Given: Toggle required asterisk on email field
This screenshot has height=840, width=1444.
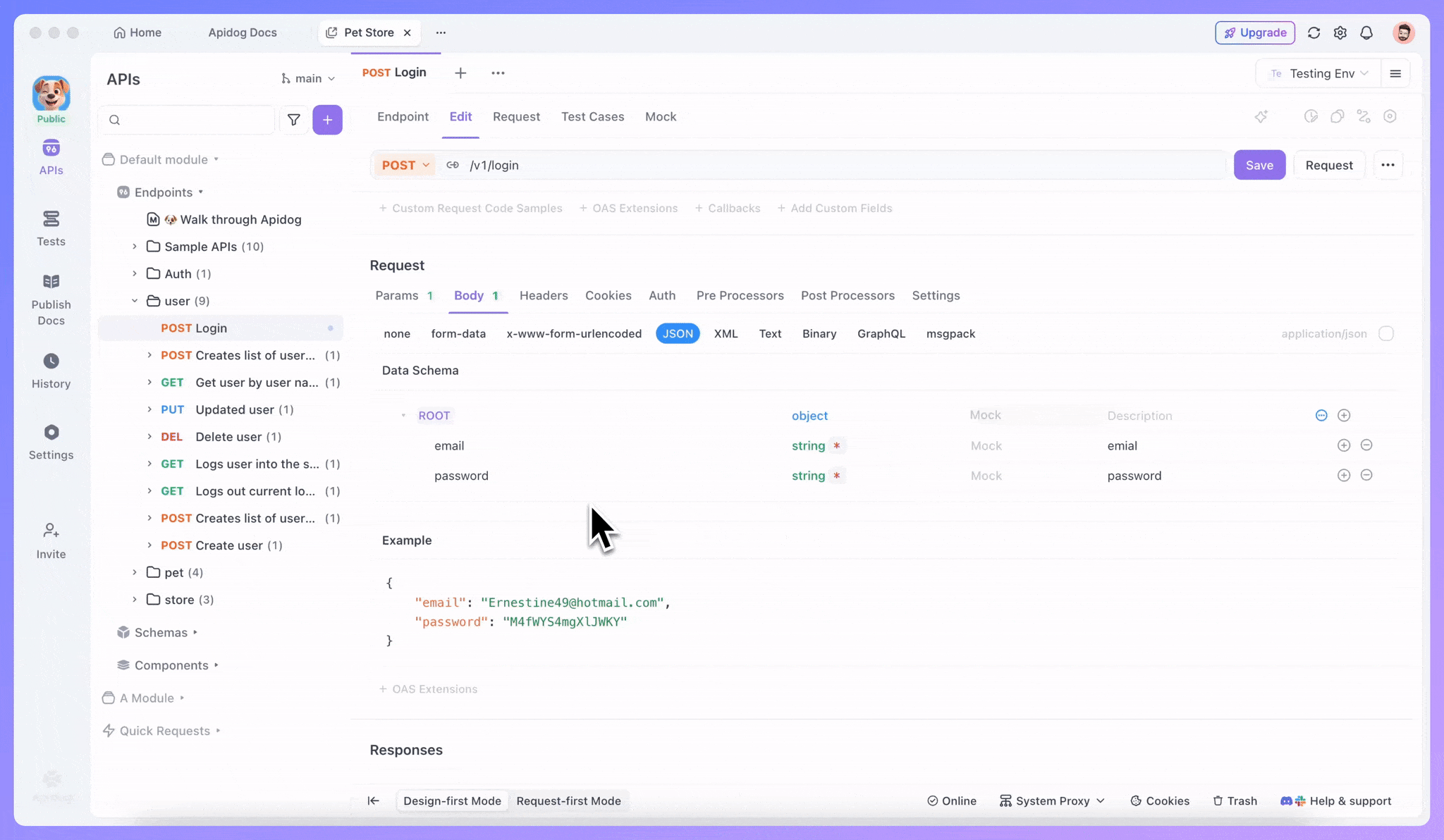Looking at the screenshot, I should pos(836,446).
